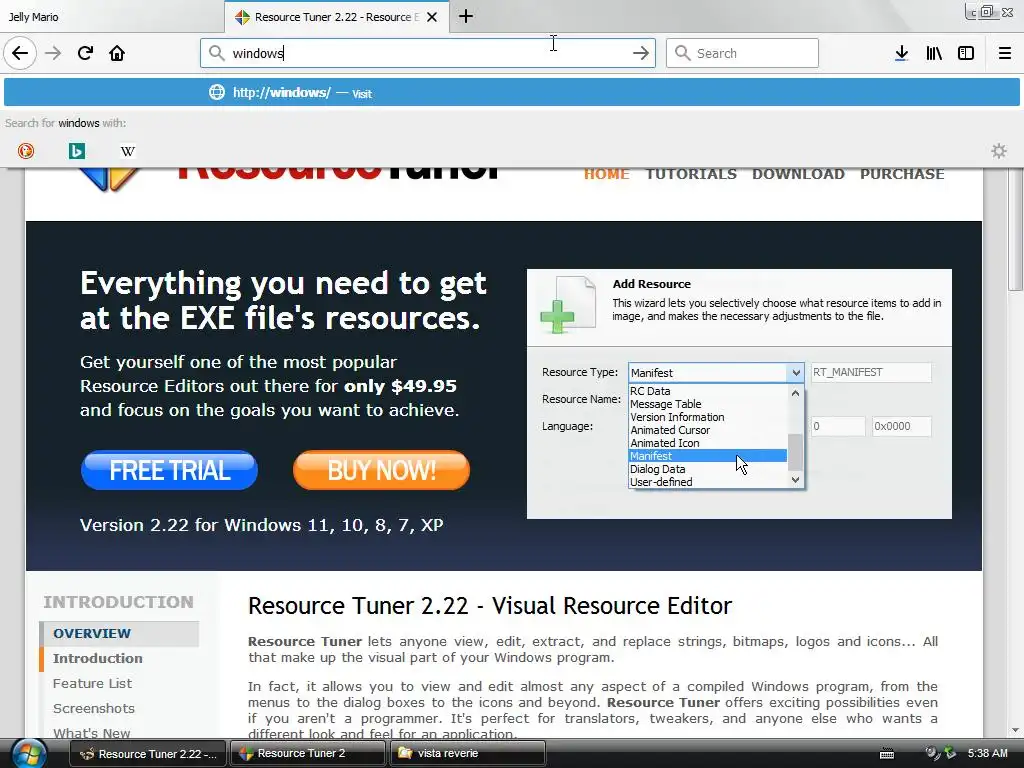Click the Add Resource green plus icon
This screenshot has height=768, width=1024.
click(557, 317)
